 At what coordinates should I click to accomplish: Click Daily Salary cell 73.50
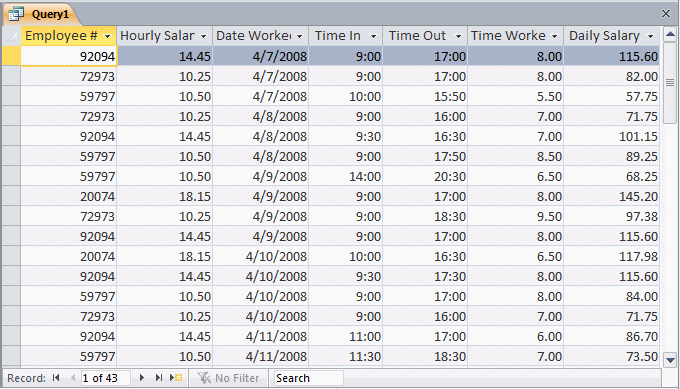tap(611, 356)
